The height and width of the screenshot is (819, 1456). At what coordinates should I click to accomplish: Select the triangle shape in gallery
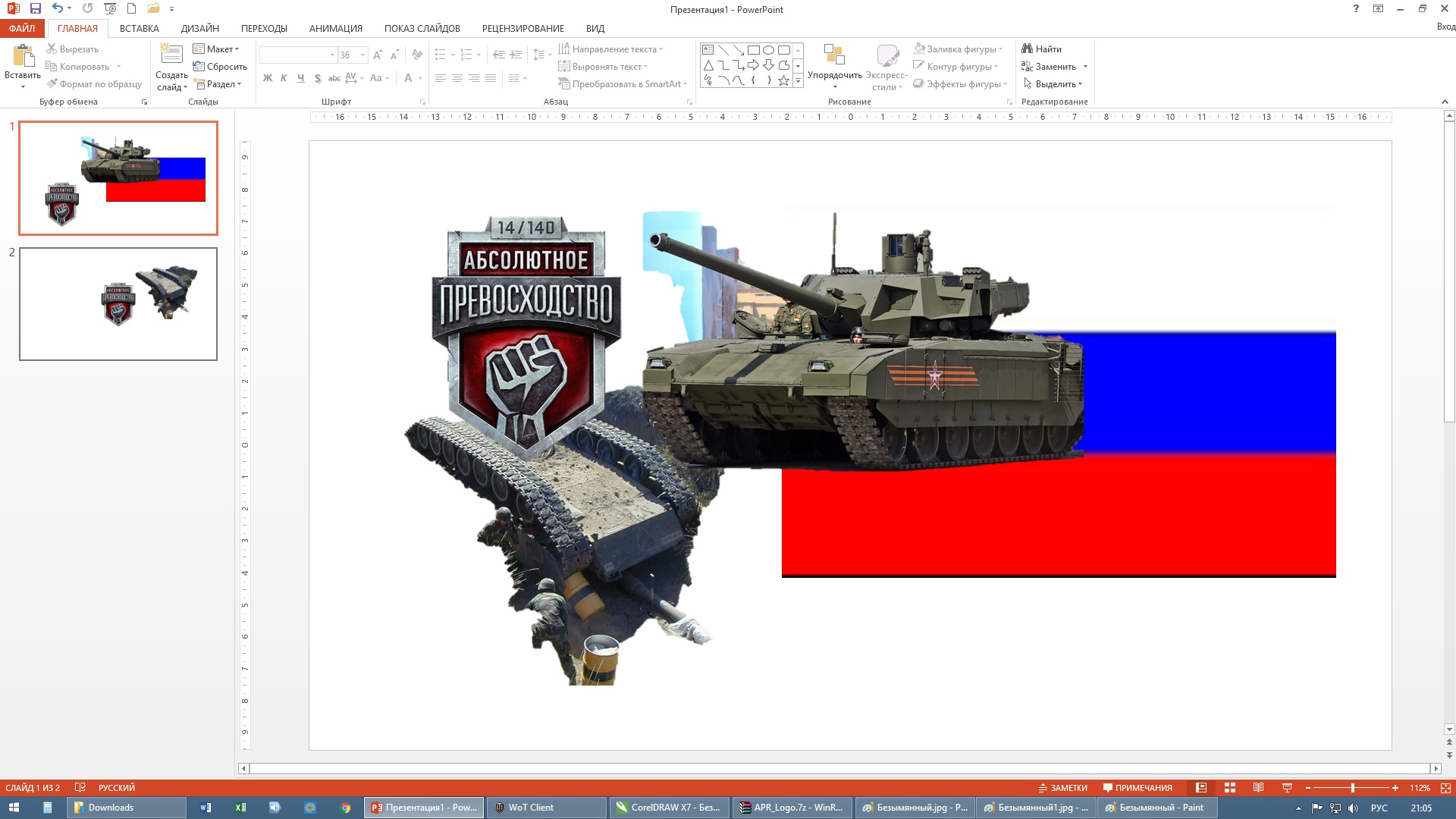tap(708, 65)
